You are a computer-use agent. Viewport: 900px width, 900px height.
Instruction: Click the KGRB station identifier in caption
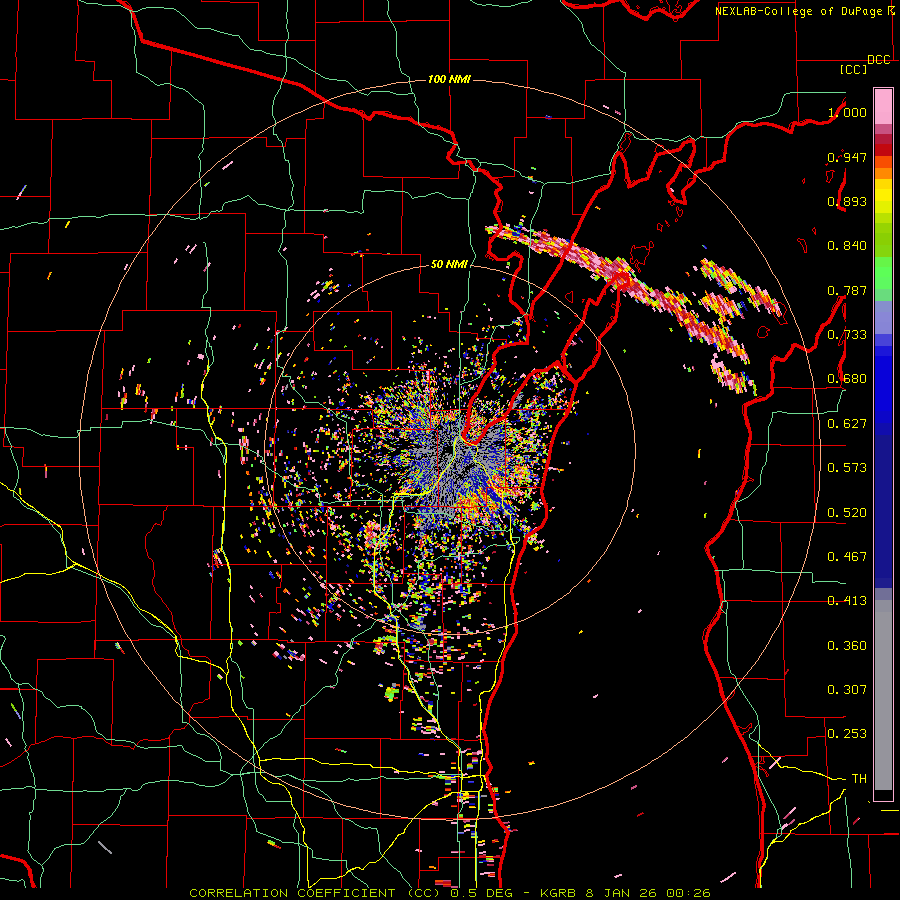pos(560,893)
